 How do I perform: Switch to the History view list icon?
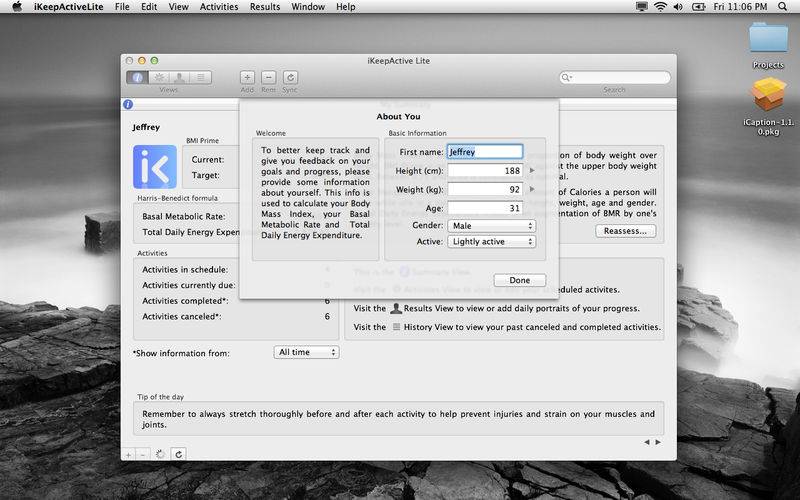tap(201, 78)
